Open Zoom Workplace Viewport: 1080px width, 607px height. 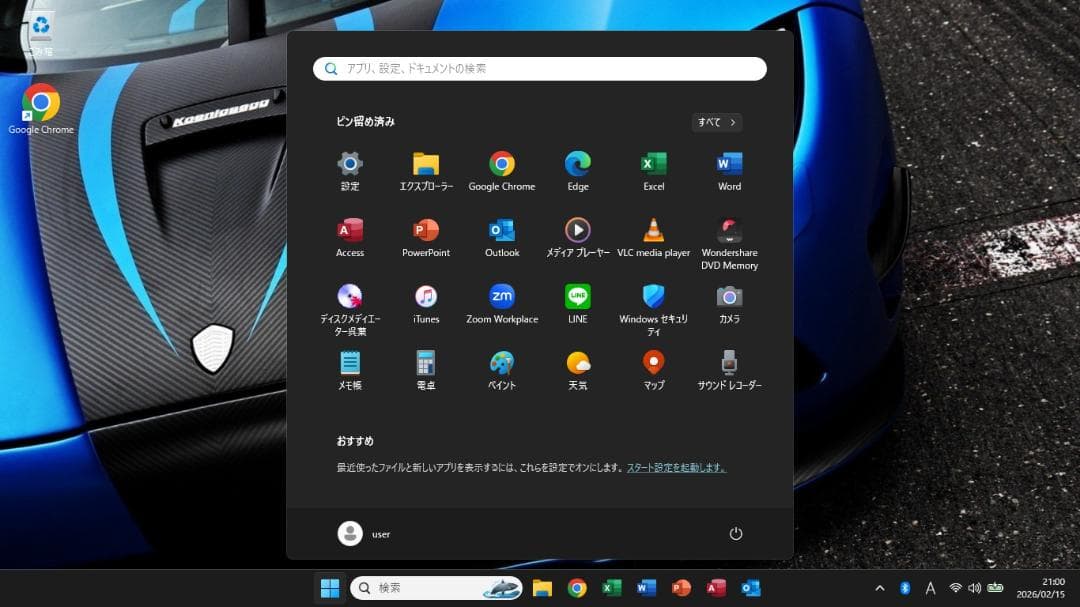click(x=501, y=304)
